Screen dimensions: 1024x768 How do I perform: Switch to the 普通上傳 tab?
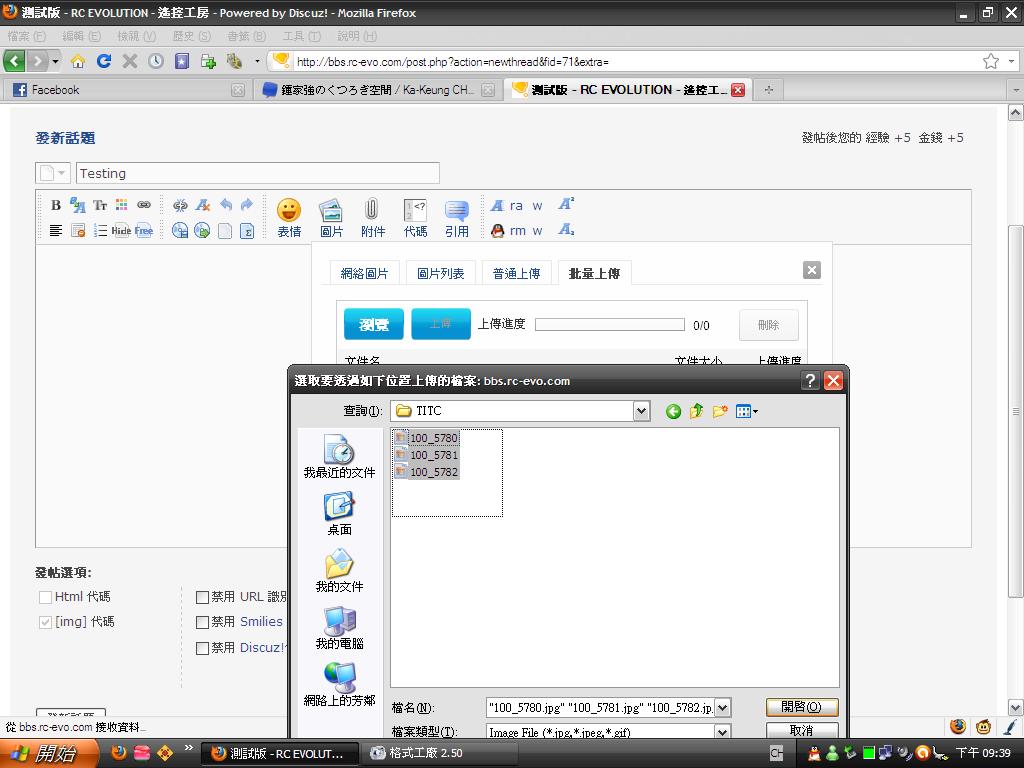point(516,273)
